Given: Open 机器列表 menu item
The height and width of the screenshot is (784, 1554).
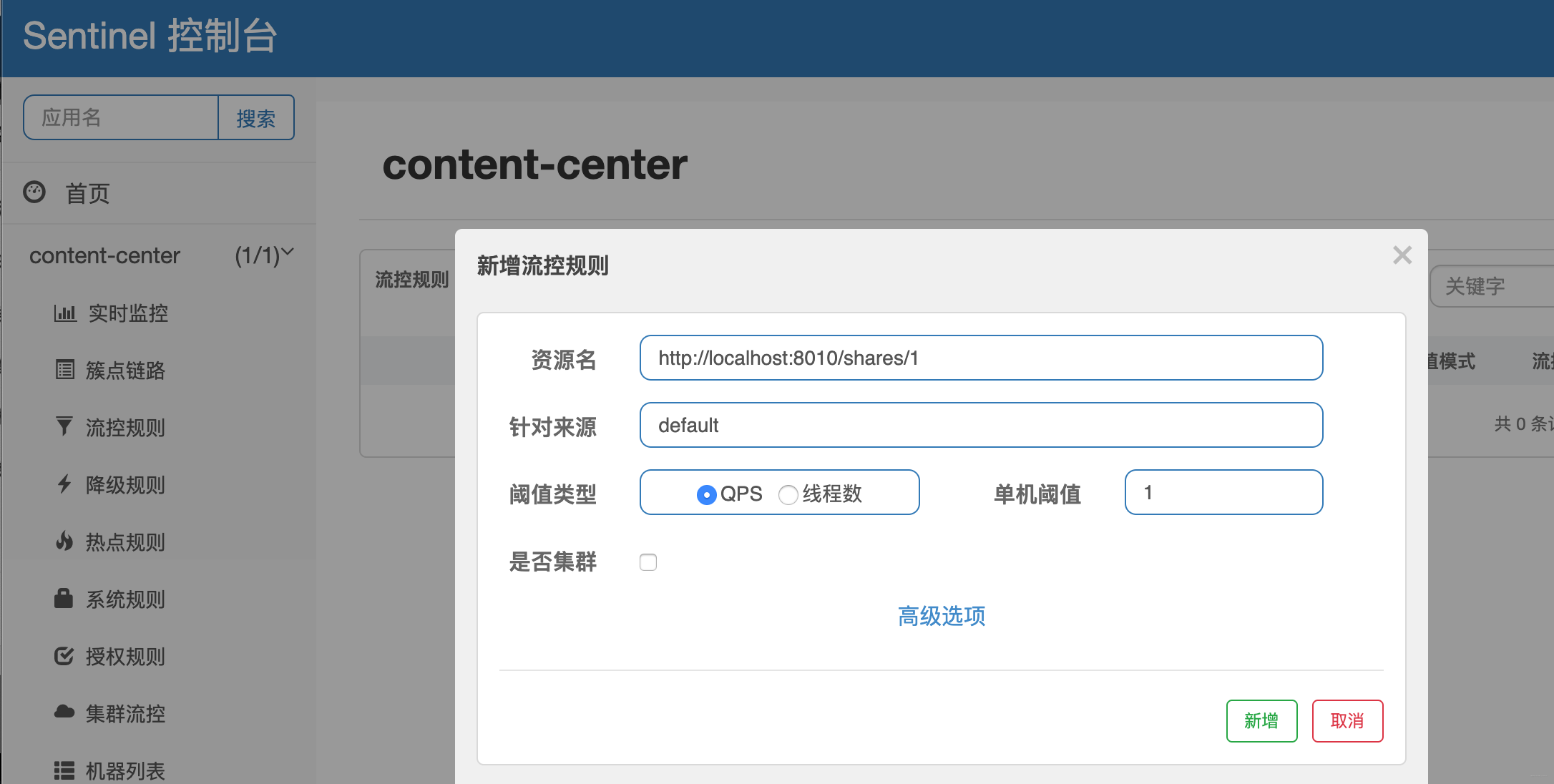Looking at the screenshot, I should (125, 771).
